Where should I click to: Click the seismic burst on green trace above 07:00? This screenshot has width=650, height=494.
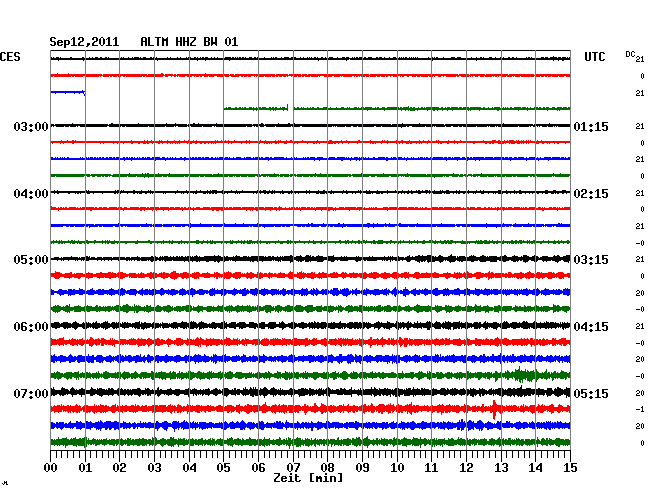(520, 375)
